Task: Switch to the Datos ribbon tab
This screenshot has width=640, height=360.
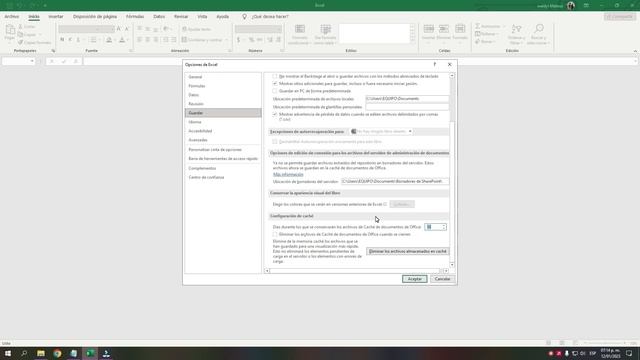Action: point(159,16)
